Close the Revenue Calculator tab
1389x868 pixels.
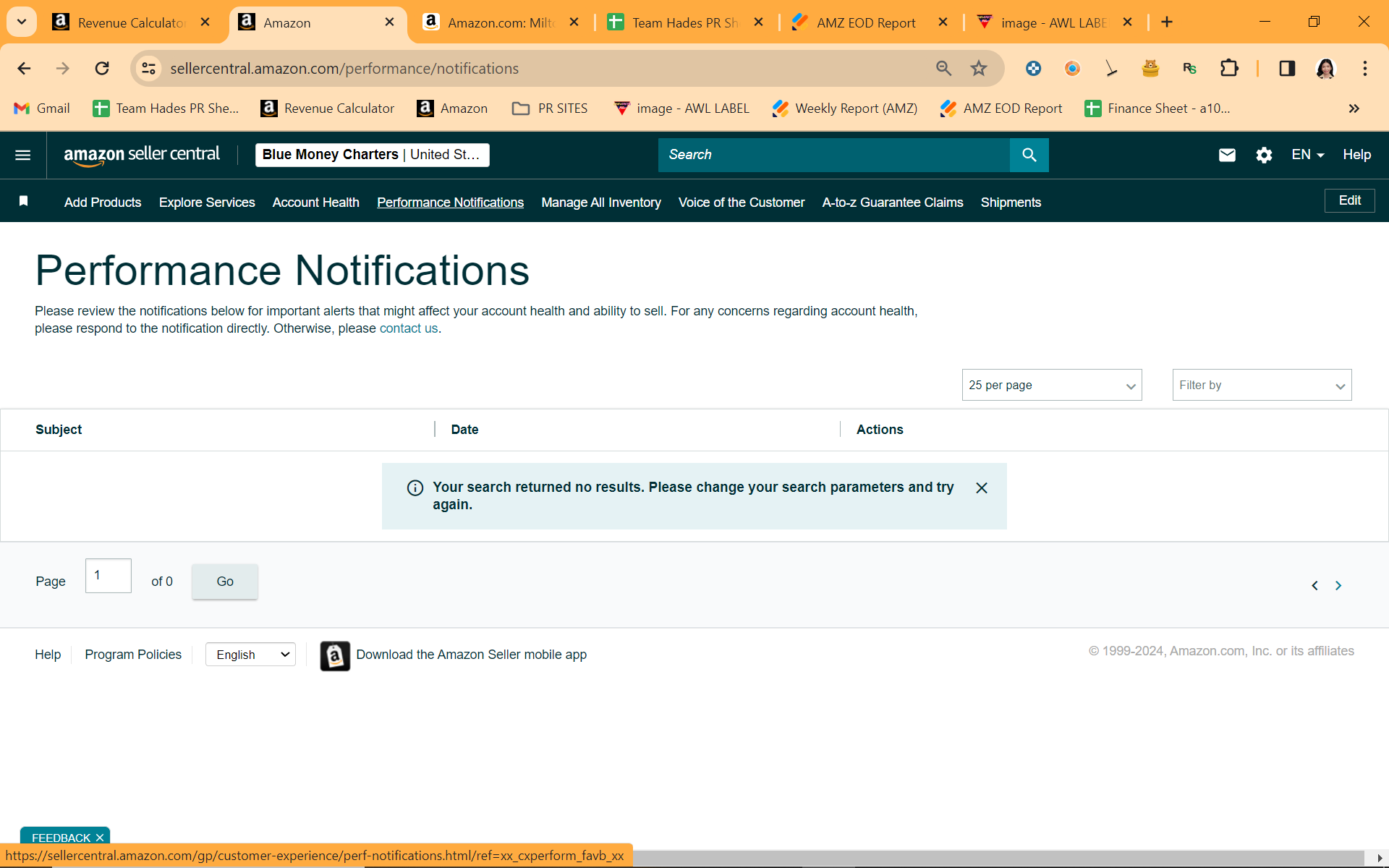pos(205,22)
